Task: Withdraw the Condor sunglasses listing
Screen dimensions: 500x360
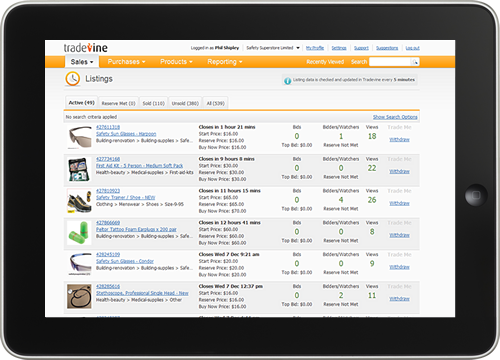Action: tap(399, 267)
